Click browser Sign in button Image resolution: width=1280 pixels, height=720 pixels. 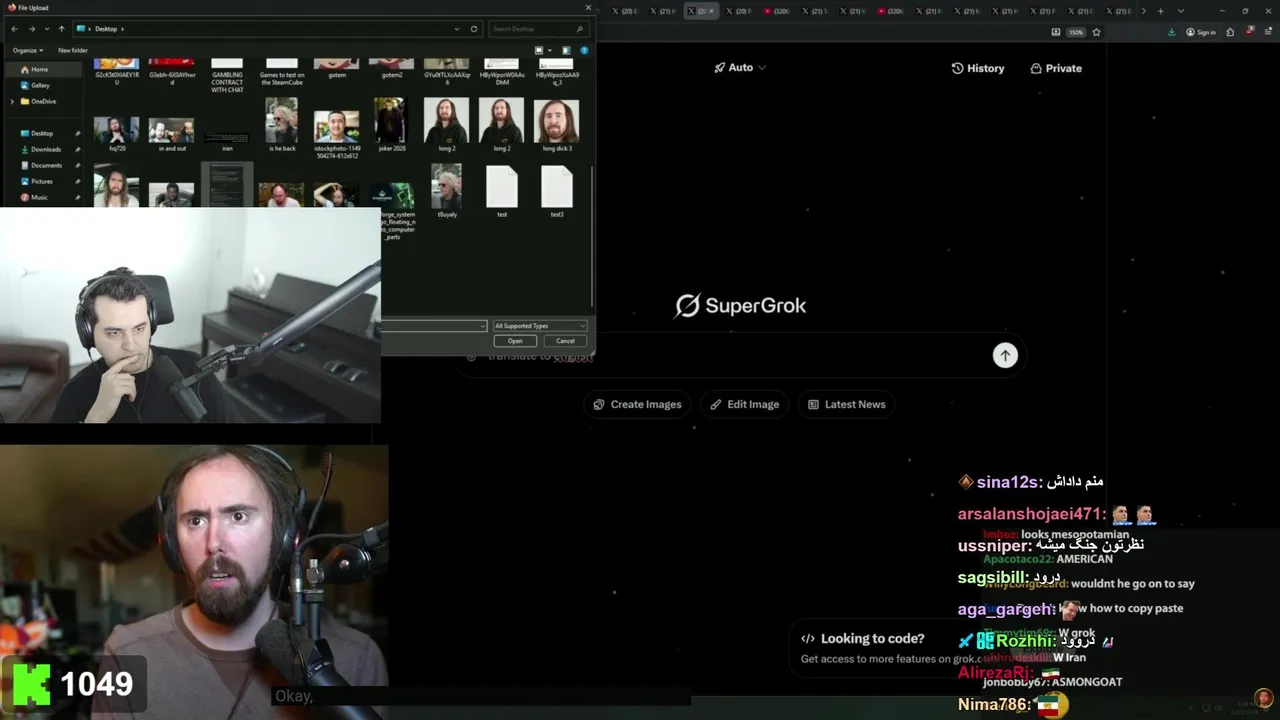[x=1201, y=32]
